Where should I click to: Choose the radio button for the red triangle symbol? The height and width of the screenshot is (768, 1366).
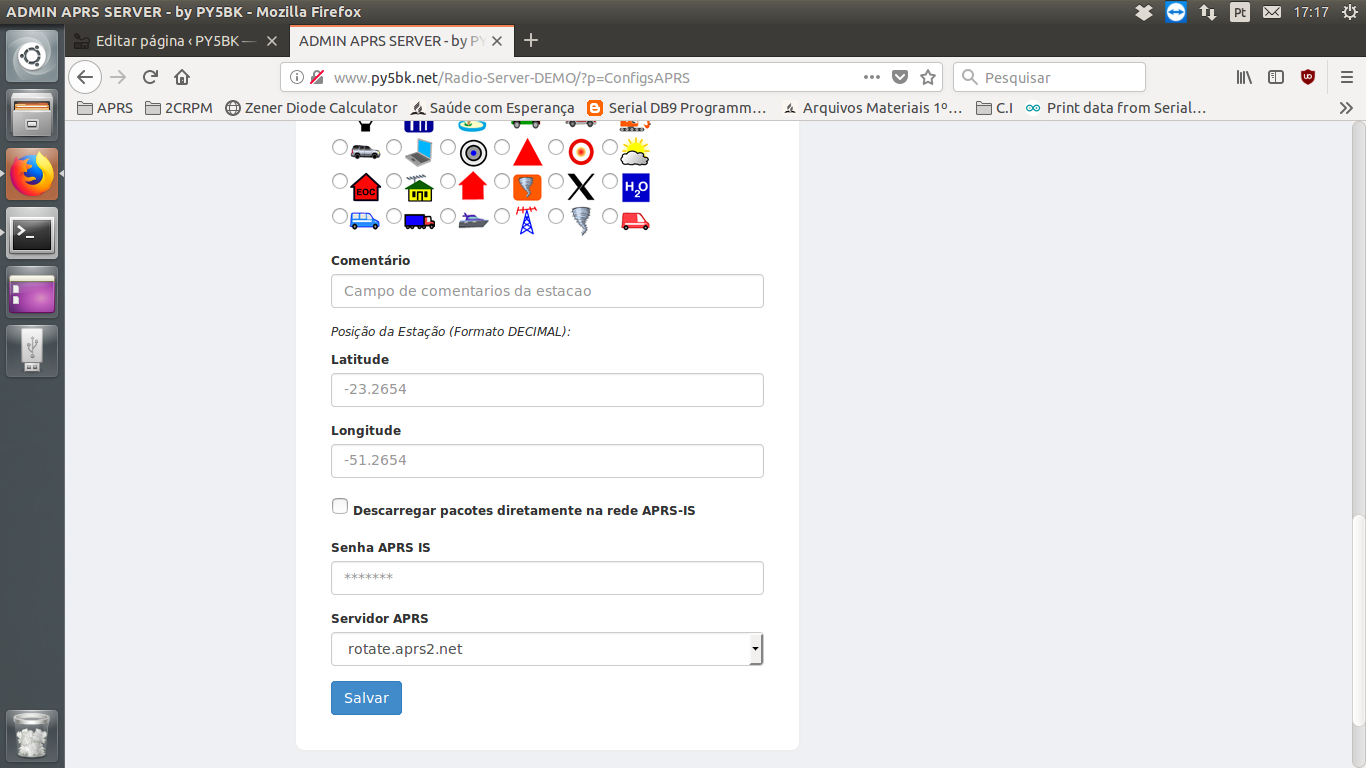[x=502, y=147]
